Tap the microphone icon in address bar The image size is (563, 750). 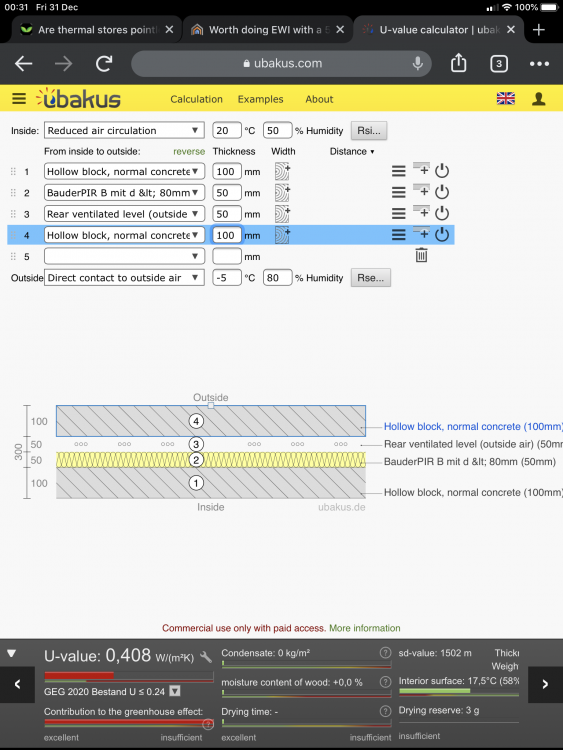click(418, 63)
